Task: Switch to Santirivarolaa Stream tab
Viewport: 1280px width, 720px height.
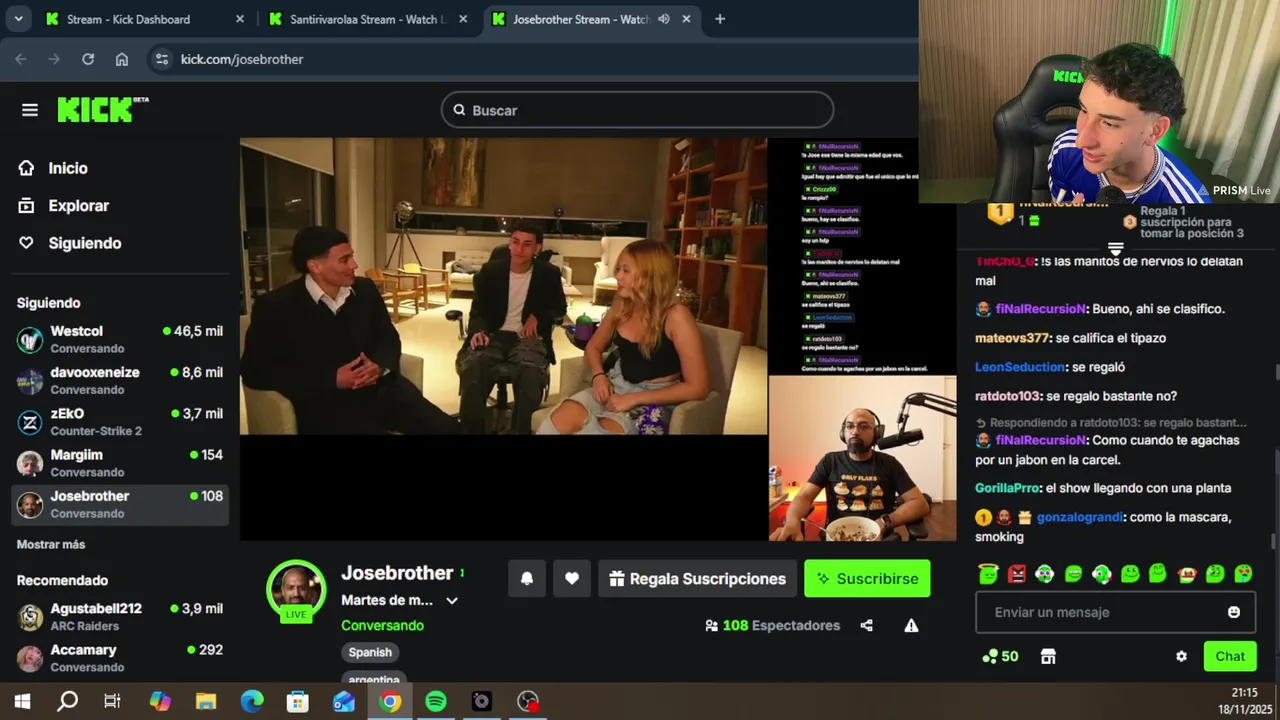Action: (368, 19)
